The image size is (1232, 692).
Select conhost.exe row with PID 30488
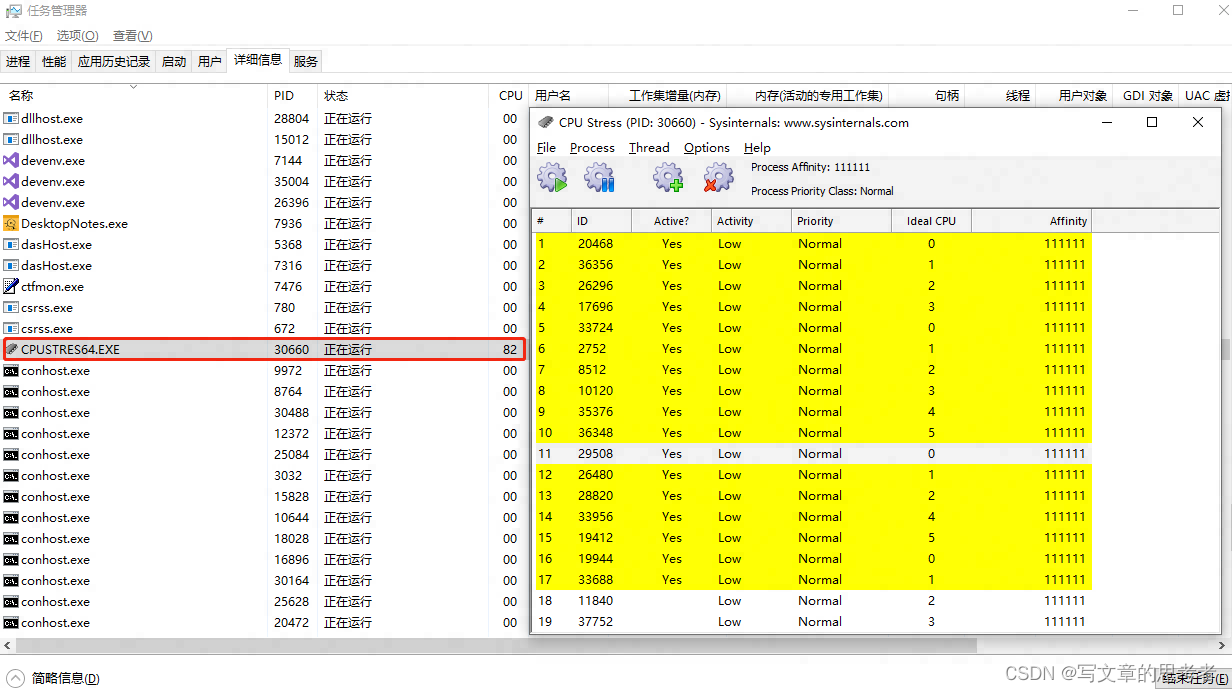point(265,412)
